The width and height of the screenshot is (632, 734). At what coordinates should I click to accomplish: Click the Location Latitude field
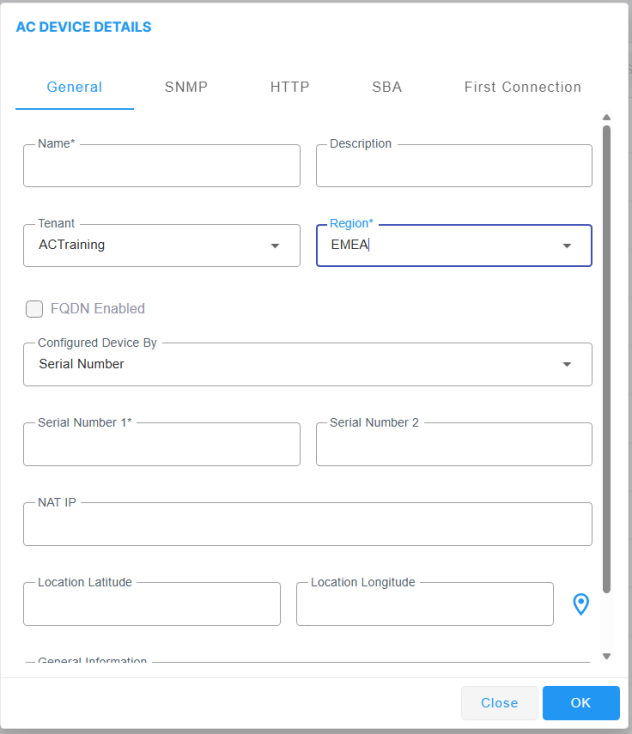pos(151,605)
